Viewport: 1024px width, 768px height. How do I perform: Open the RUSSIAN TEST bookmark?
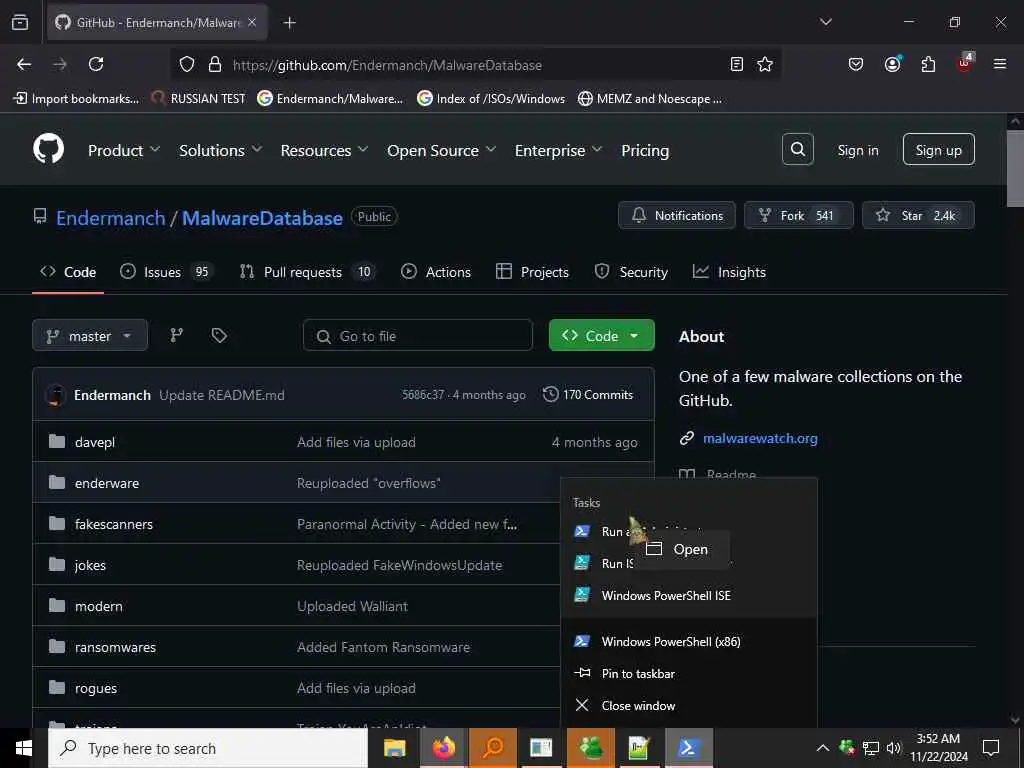coord(199,99)
